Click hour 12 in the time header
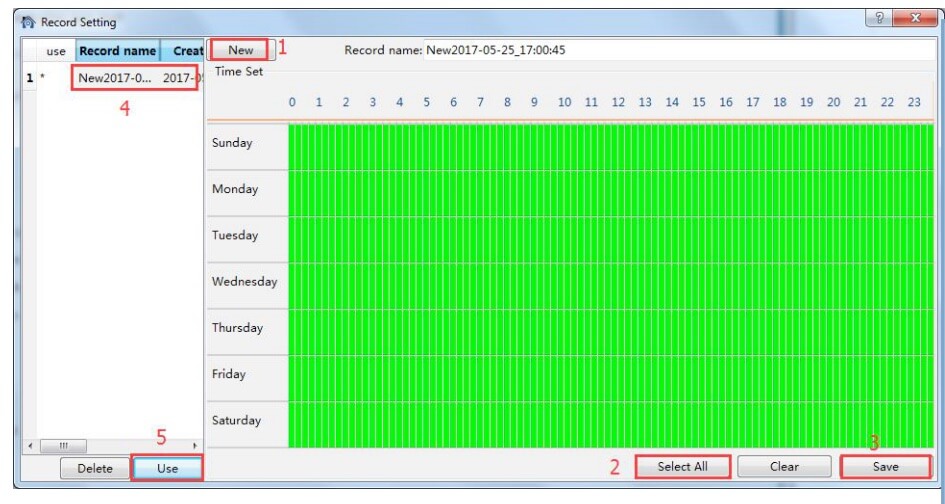The height and width of the screenshot is (504, 945). click(618, 102)
